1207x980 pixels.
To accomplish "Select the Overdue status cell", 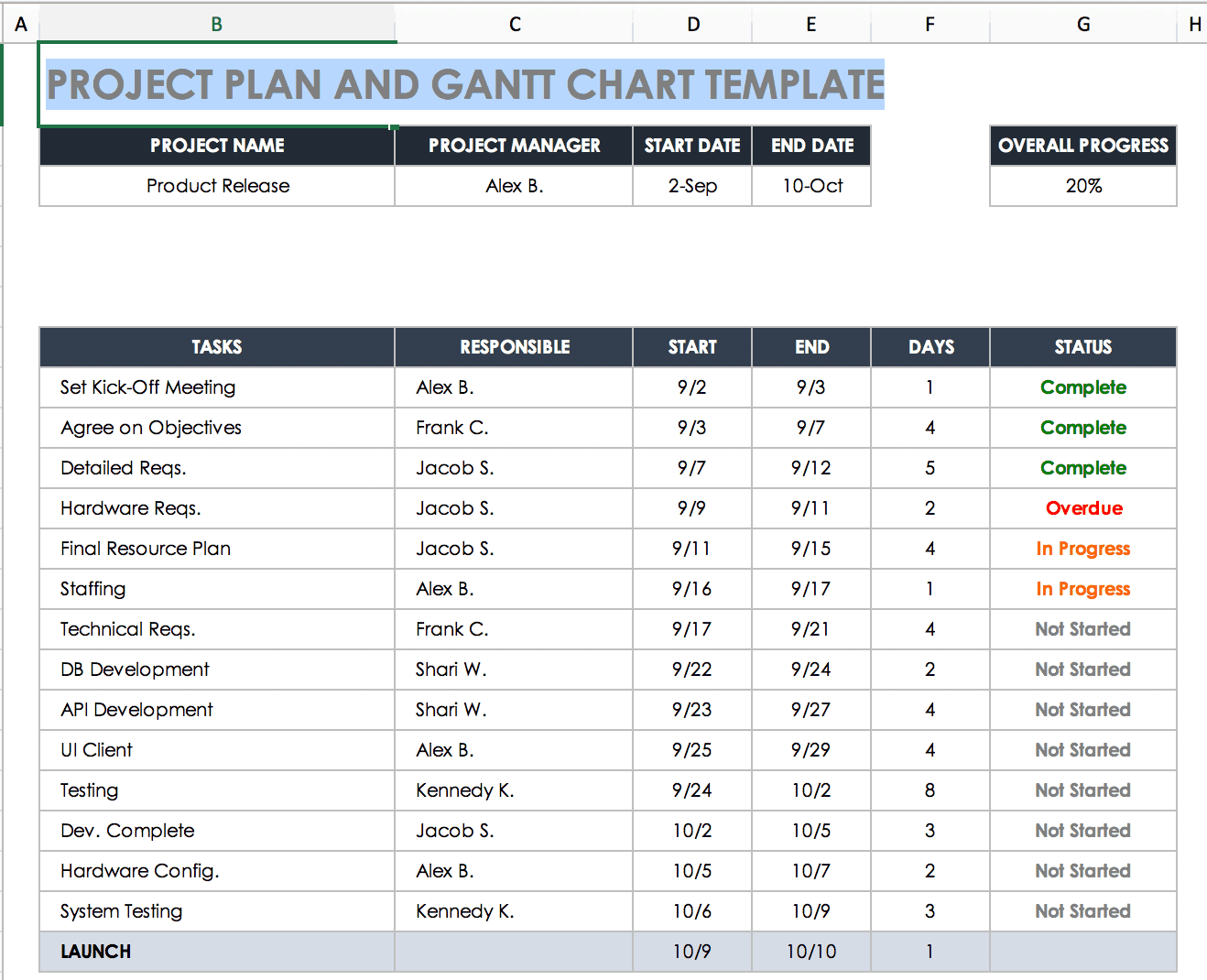I will pos(1083,508).
